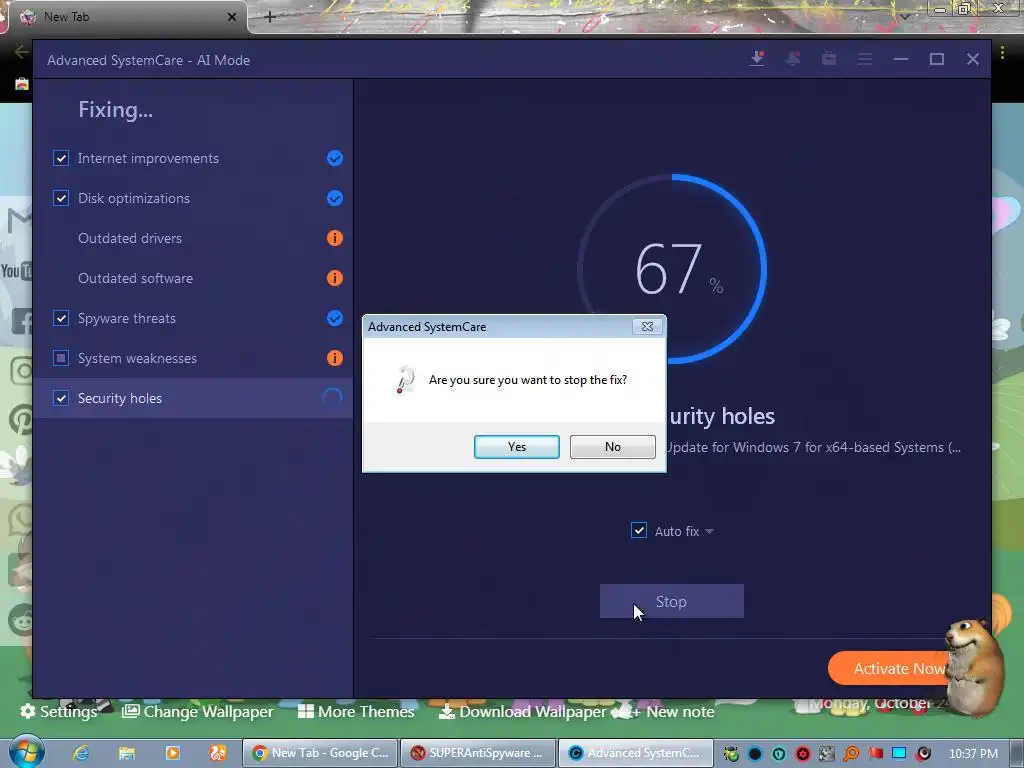The width and height of the screenshot is (1024, 768).
Task: Uncheck the Spyware threats checkbox
Action: 61,318
